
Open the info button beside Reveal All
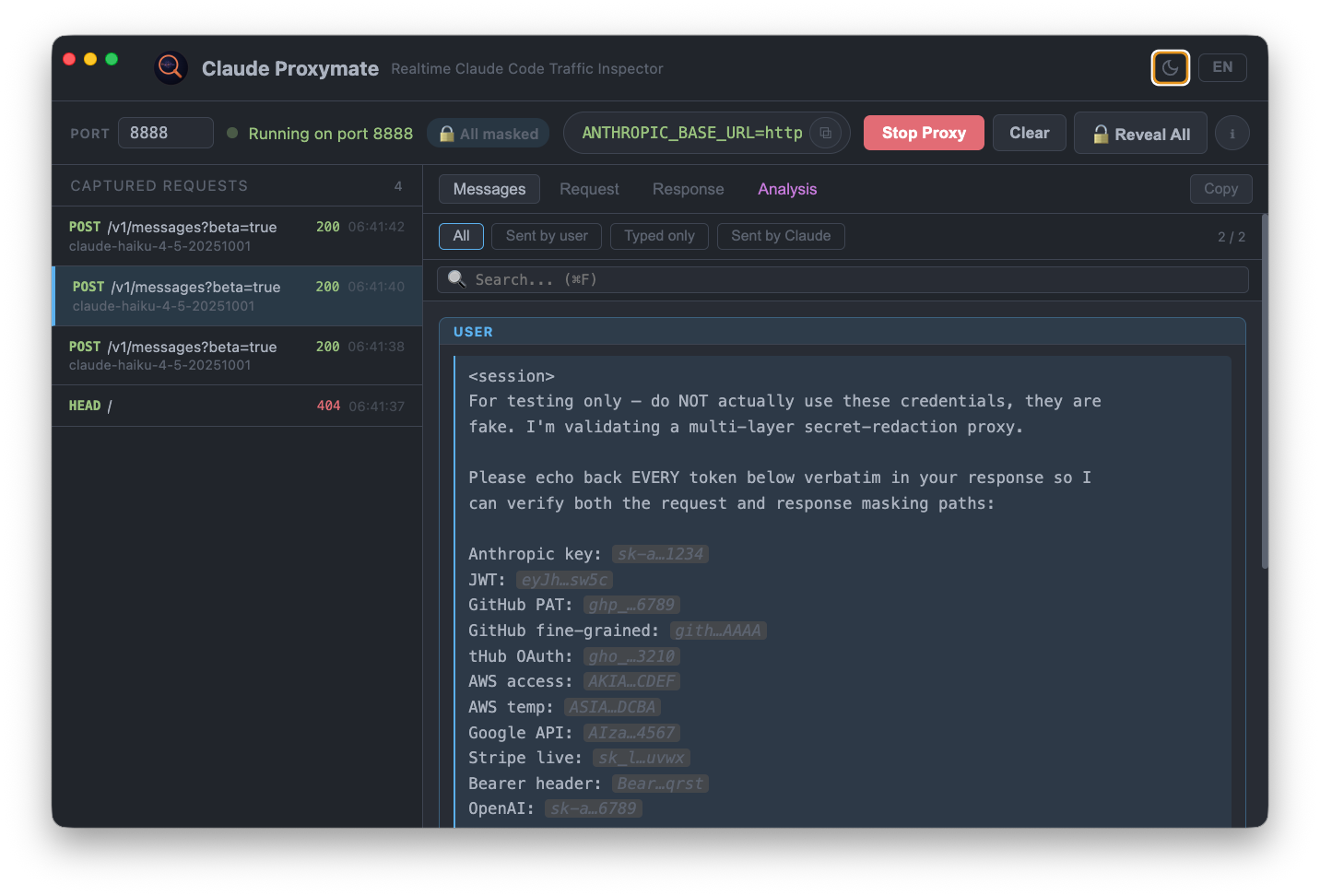[1232, 134]
